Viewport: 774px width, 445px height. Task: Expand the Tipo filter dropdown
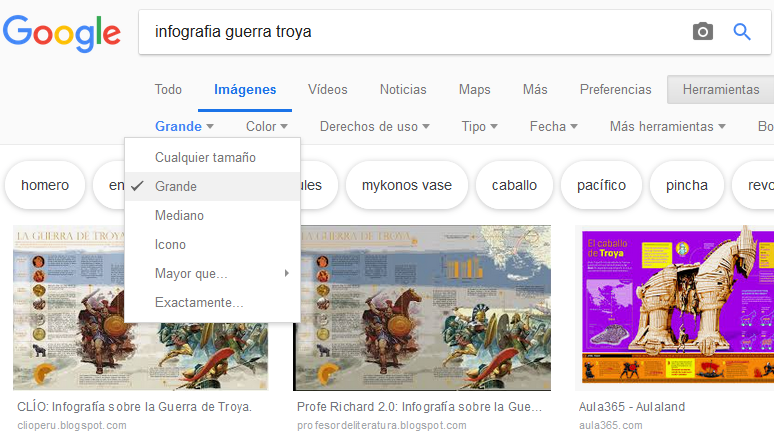(479, 126)
